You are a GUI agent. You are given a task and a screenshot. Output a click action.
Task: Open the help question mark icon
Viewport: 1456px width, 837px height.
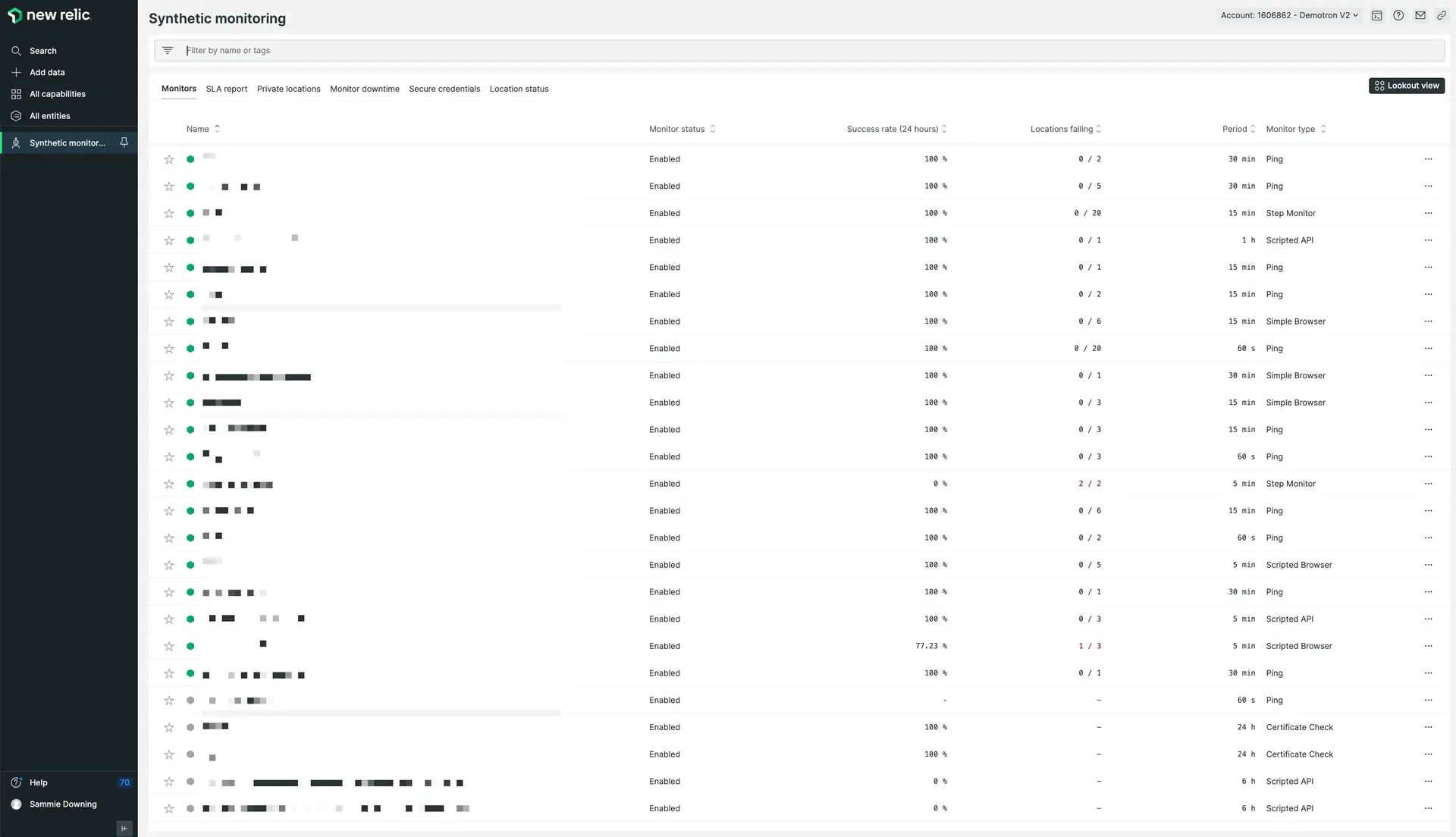click(x=1398, y=15)
